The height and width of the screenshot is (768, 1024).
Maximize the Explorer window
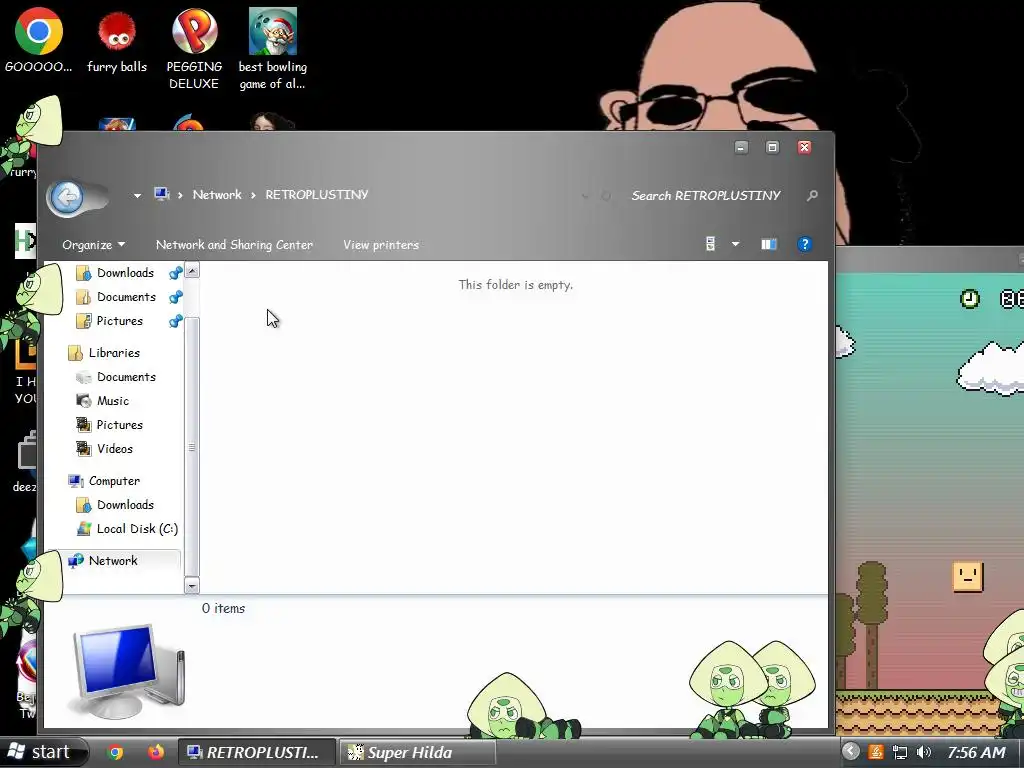point(772,147)
